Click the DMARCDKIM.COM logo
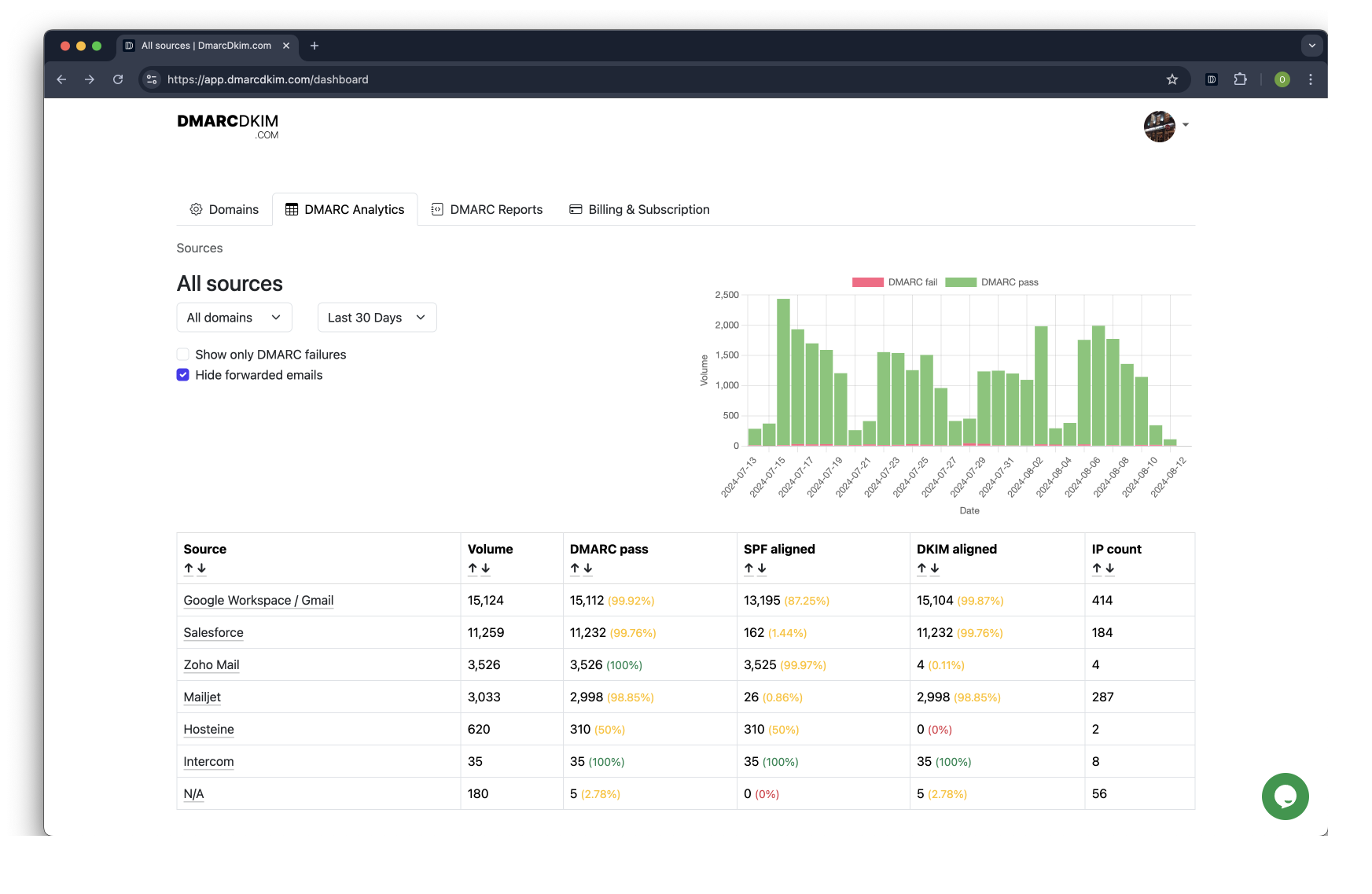 (x=228, y=126)
